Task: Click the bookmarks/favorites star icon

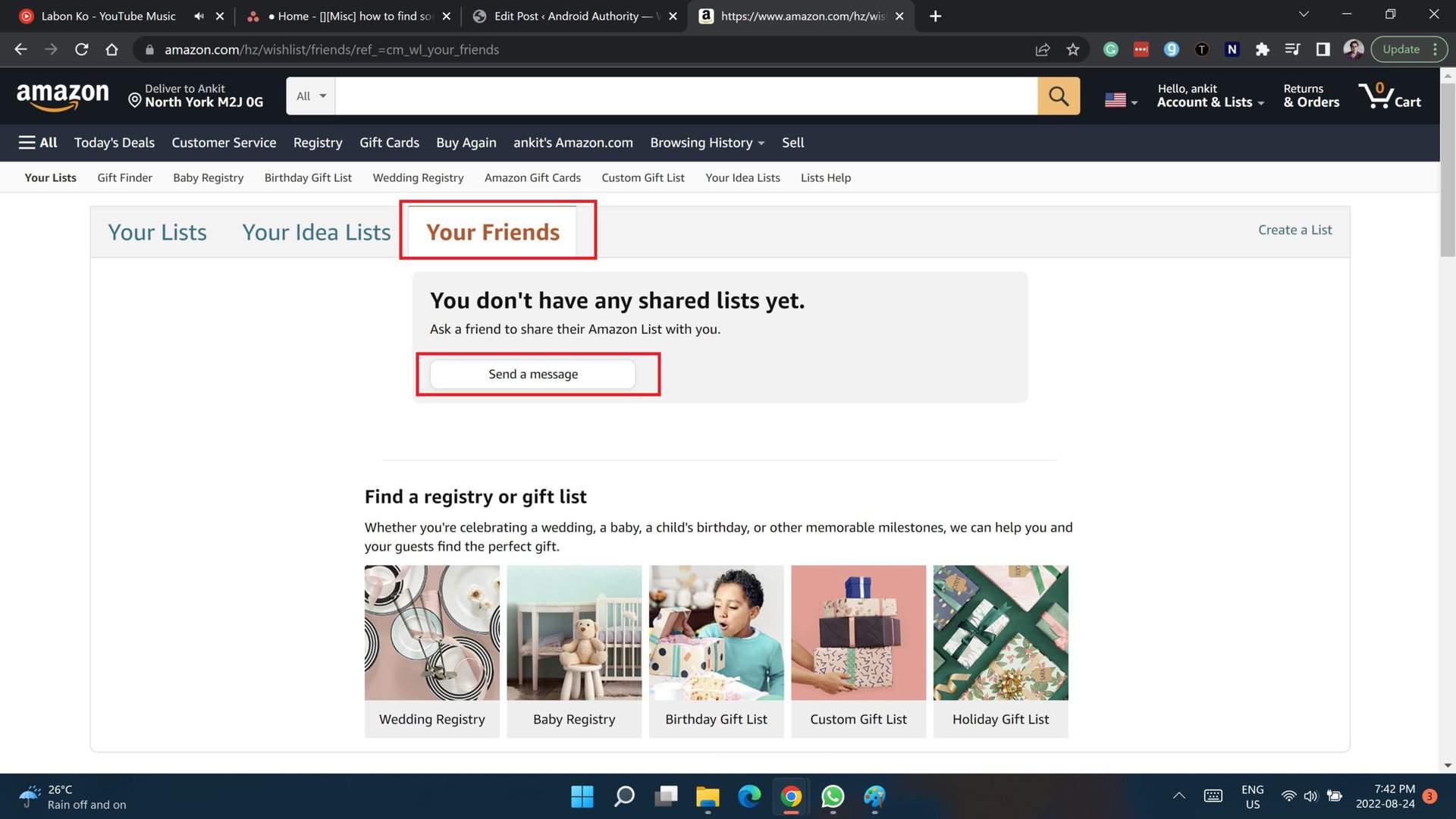Action: click(x=1072, y=49)
